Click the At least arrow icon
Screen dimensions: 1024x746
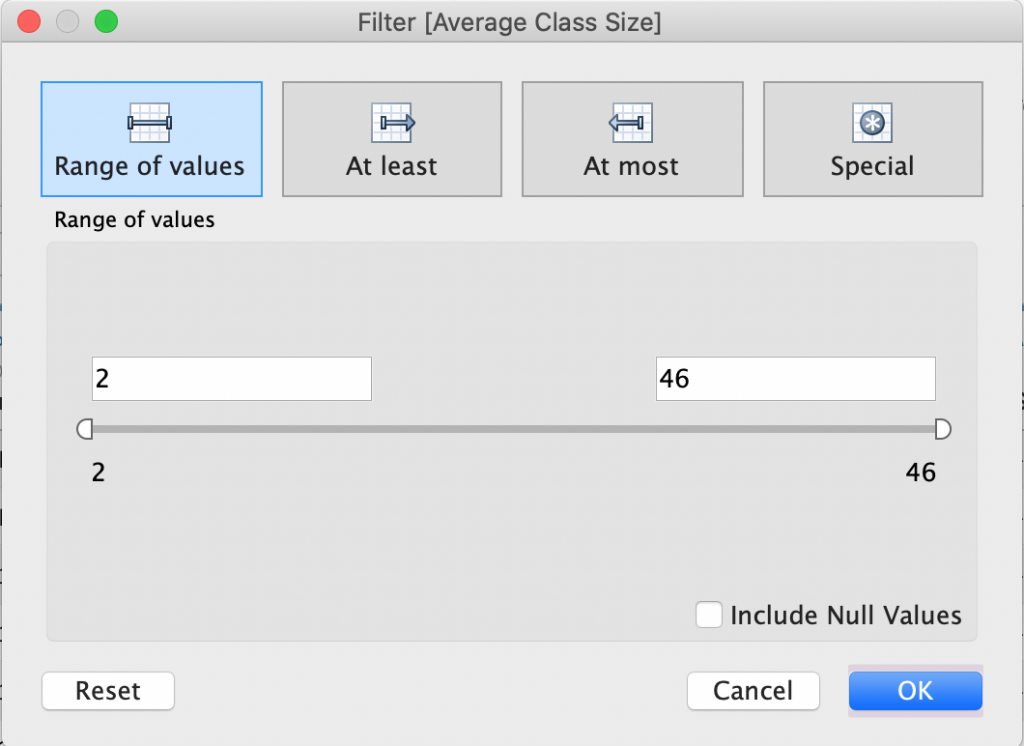point(392,122)
